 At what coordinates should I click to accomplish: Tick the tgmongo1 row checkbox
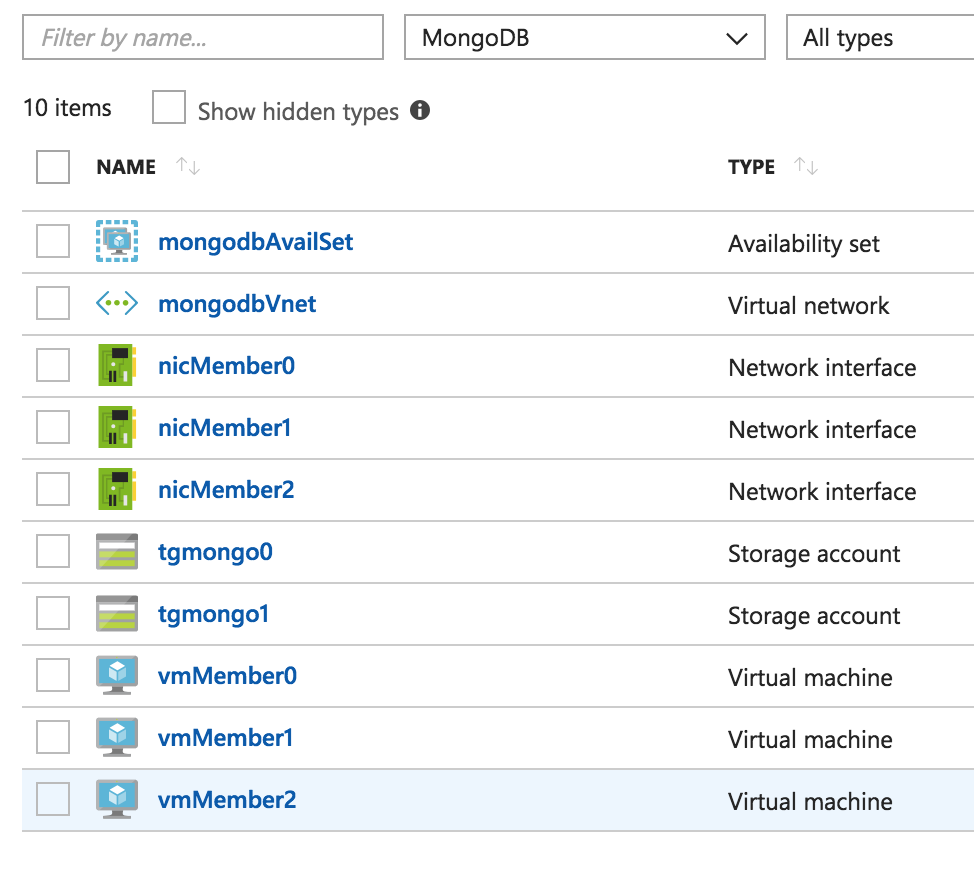(53, 614)
